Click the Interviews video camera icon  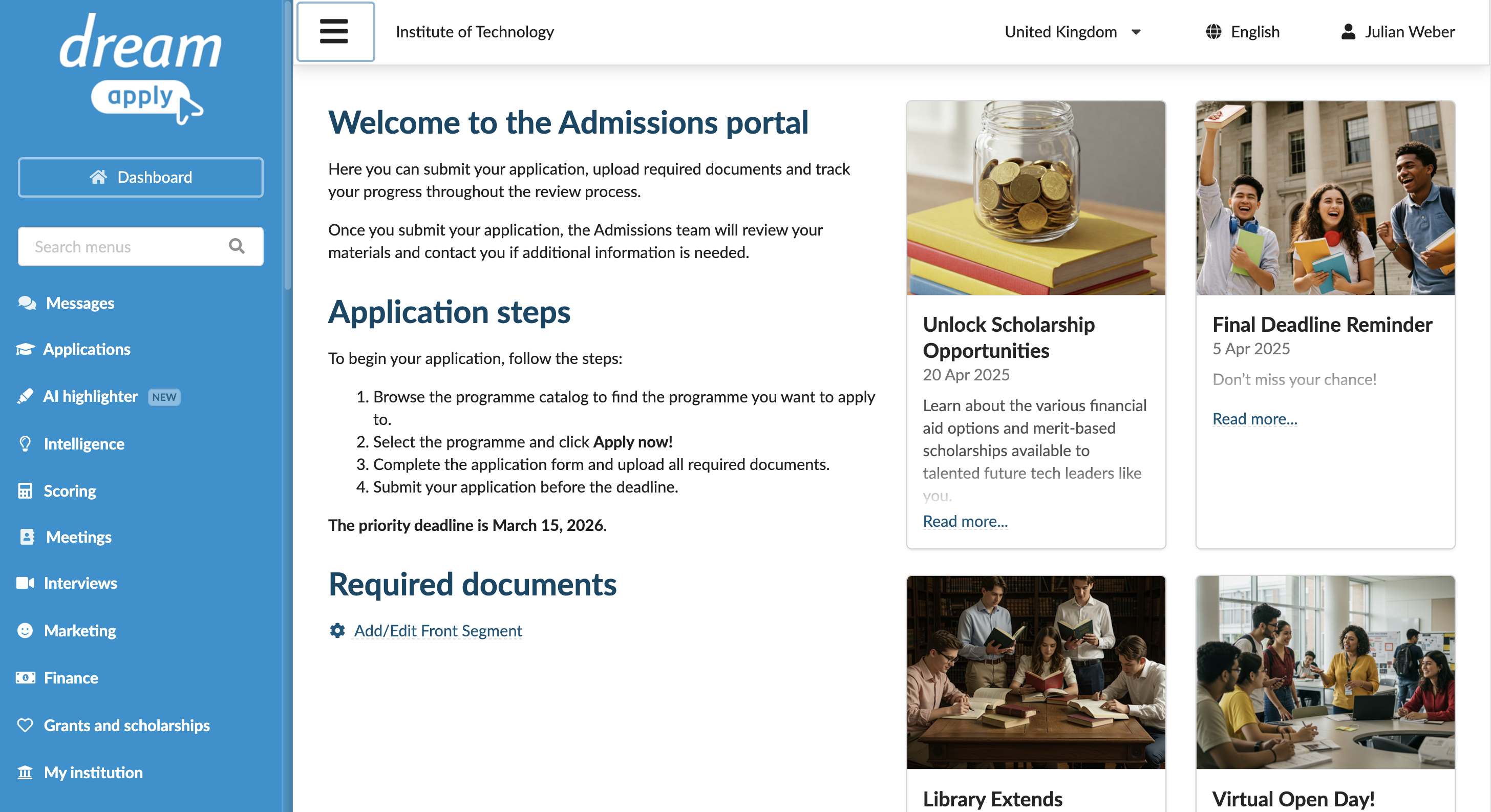(x=25, y=583)
